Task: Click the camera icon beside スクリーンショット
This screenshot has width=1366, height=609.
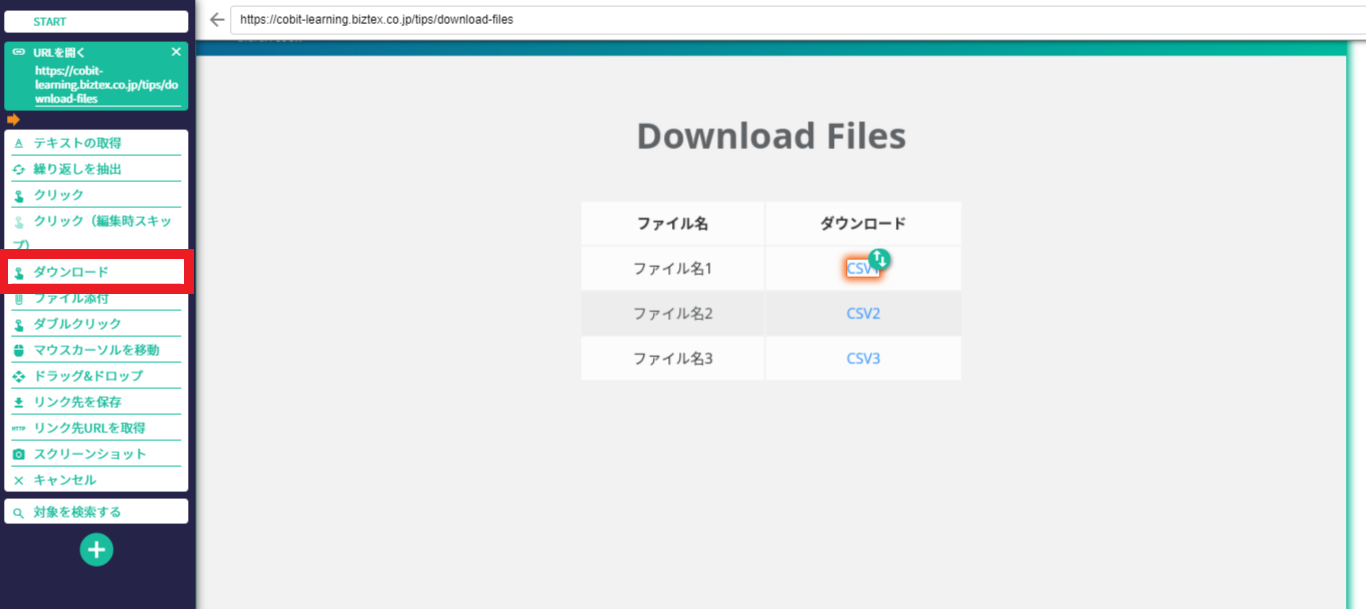Action: [18, 454]
